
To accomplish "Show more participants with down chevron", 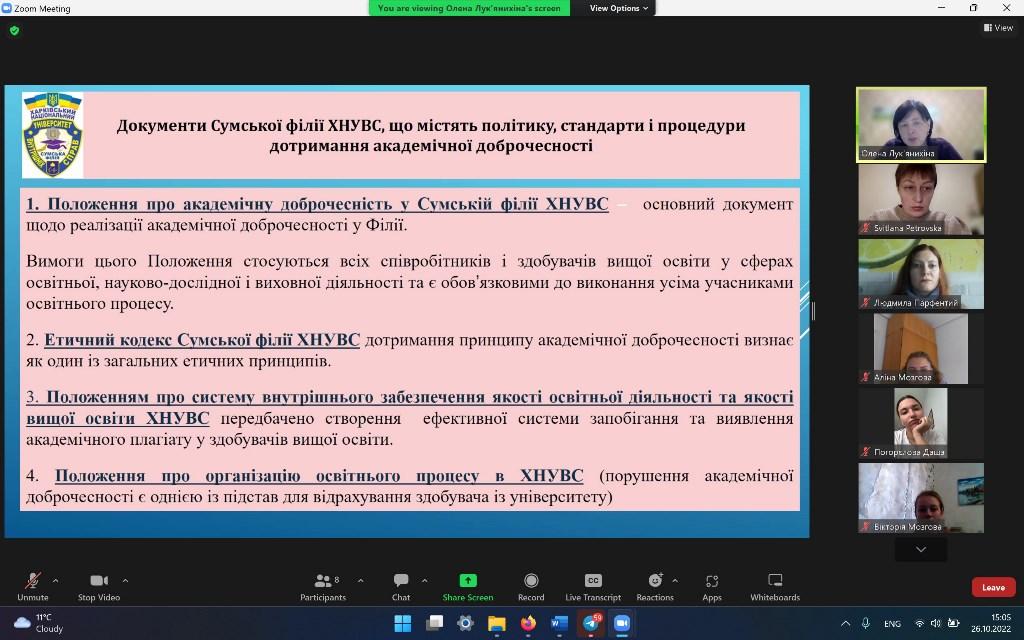I will [x=921, y=549].
